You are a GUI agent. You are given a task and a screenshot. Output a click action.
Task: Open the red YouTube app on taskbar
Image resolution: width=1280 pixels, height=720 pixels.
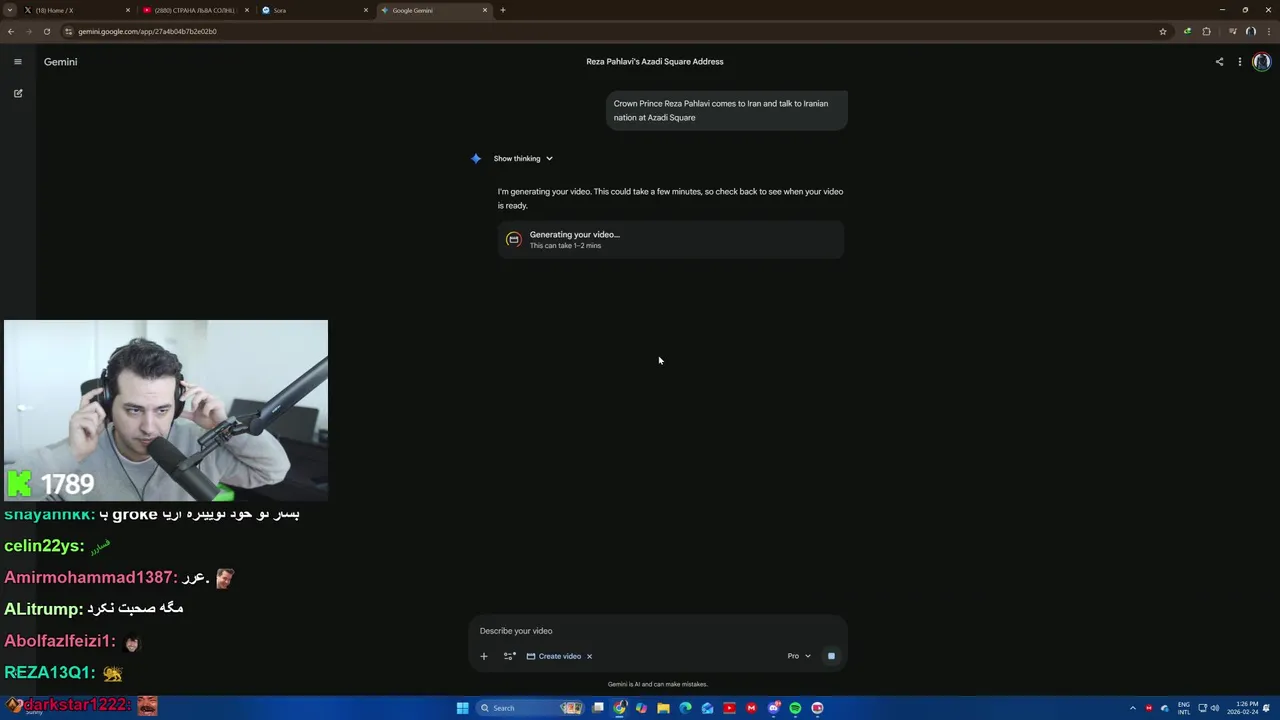729,708
